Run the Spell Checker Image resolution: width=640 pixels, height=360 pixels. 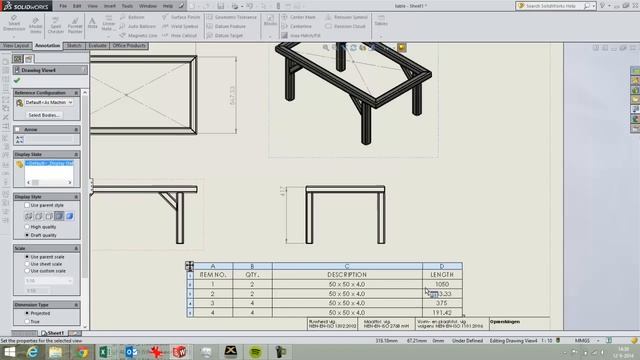pos(56,25)
